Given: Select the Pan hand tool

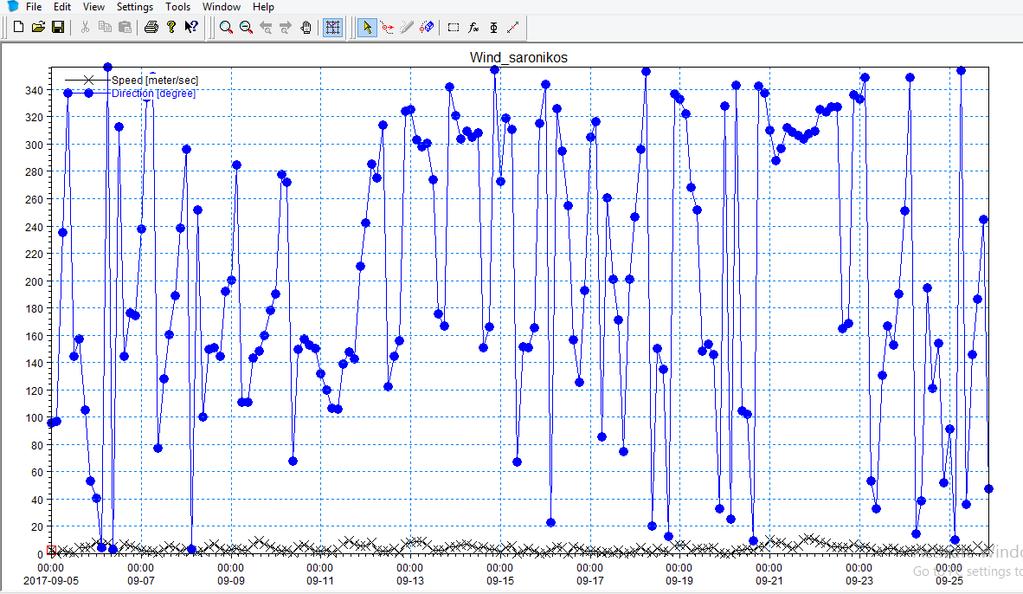Looking at the screenshot, I should pyautogui.click(x=305, y=27).
